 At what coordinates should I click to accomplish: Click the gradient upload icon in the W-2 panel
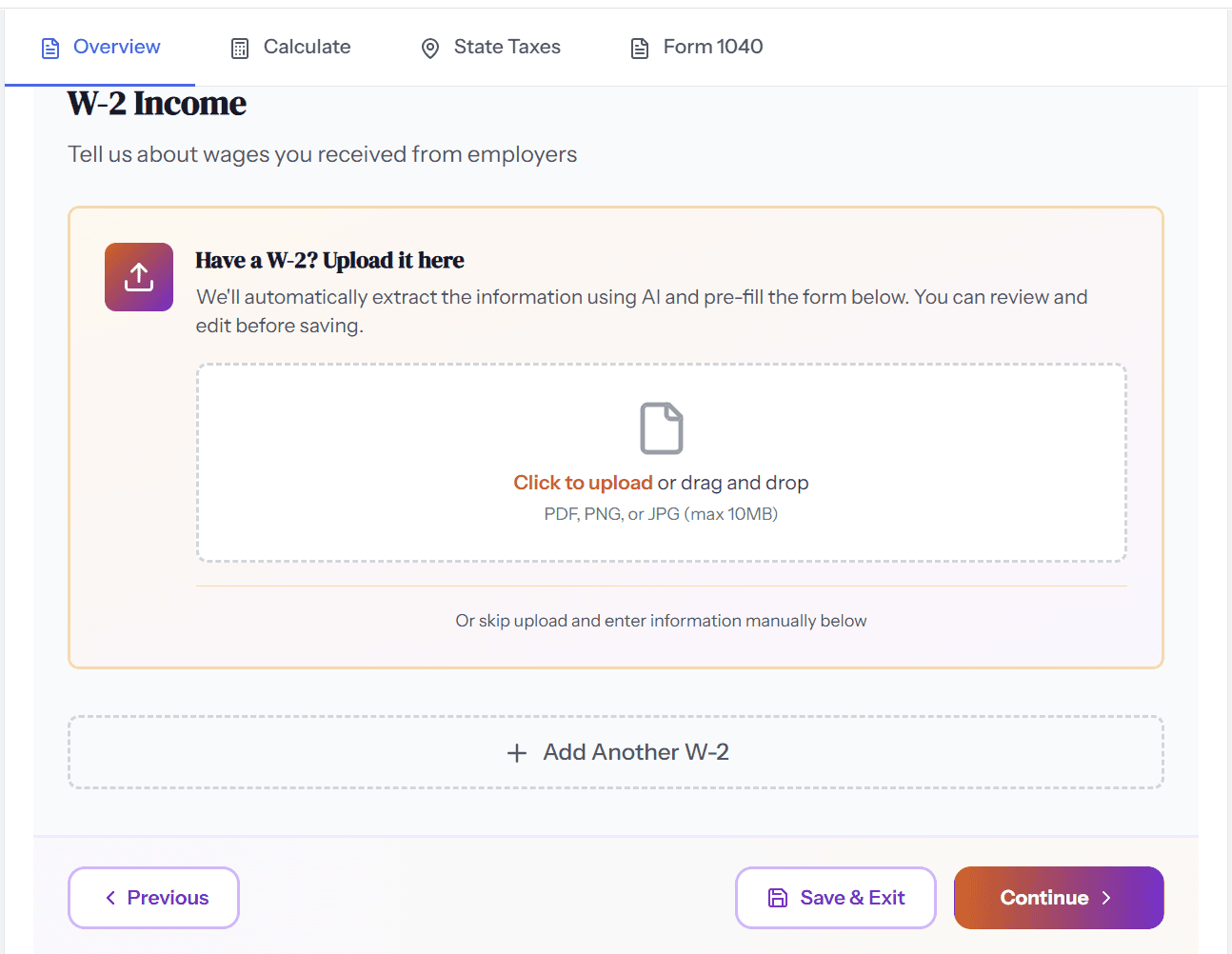coord(138,277)
